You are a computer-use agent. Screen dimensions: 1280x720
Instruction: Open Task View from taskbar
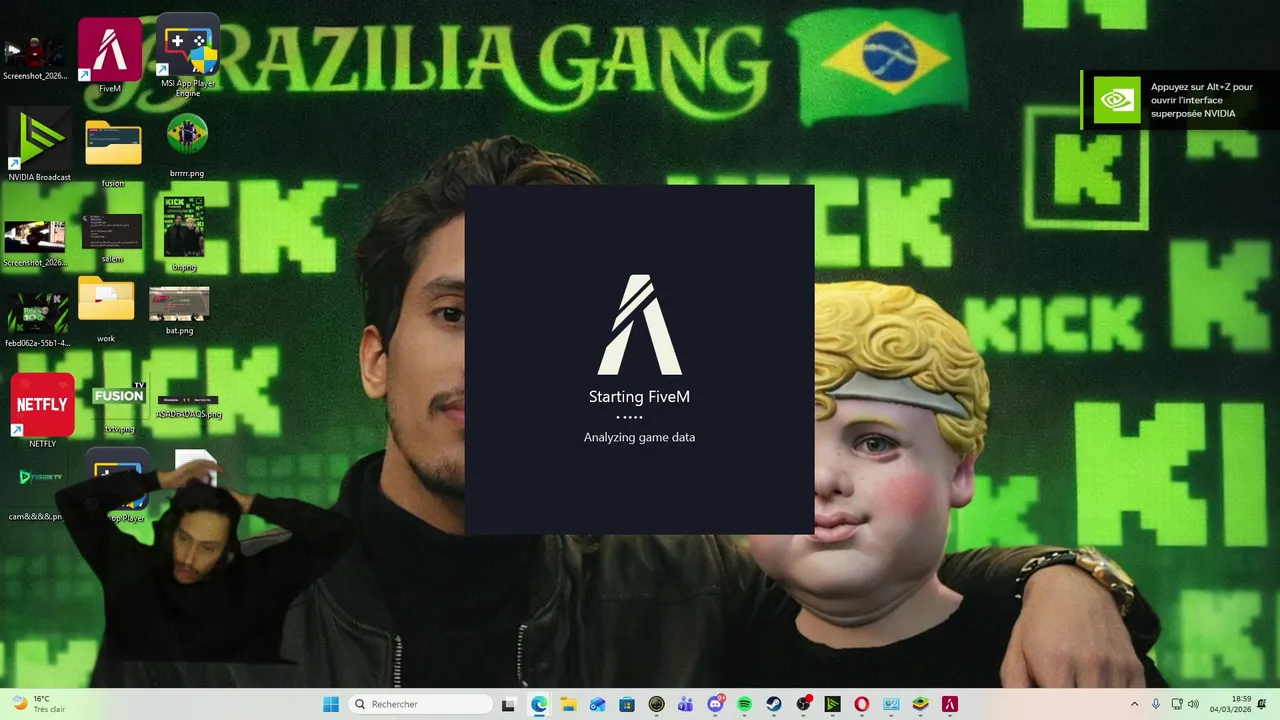508,704
